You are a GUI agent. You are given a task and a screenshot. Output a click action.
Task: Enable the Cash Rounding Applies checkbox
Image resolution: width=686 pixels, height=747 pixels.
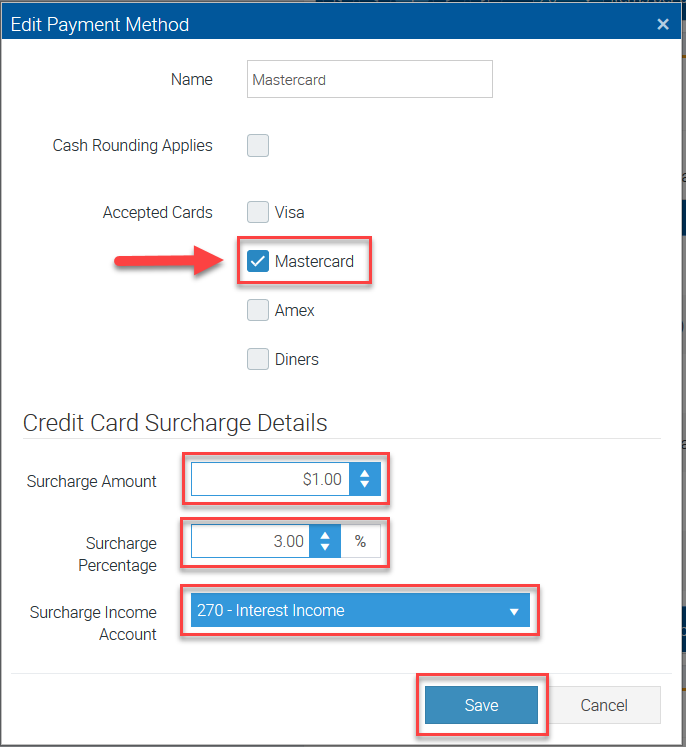(x=258, y=146)
